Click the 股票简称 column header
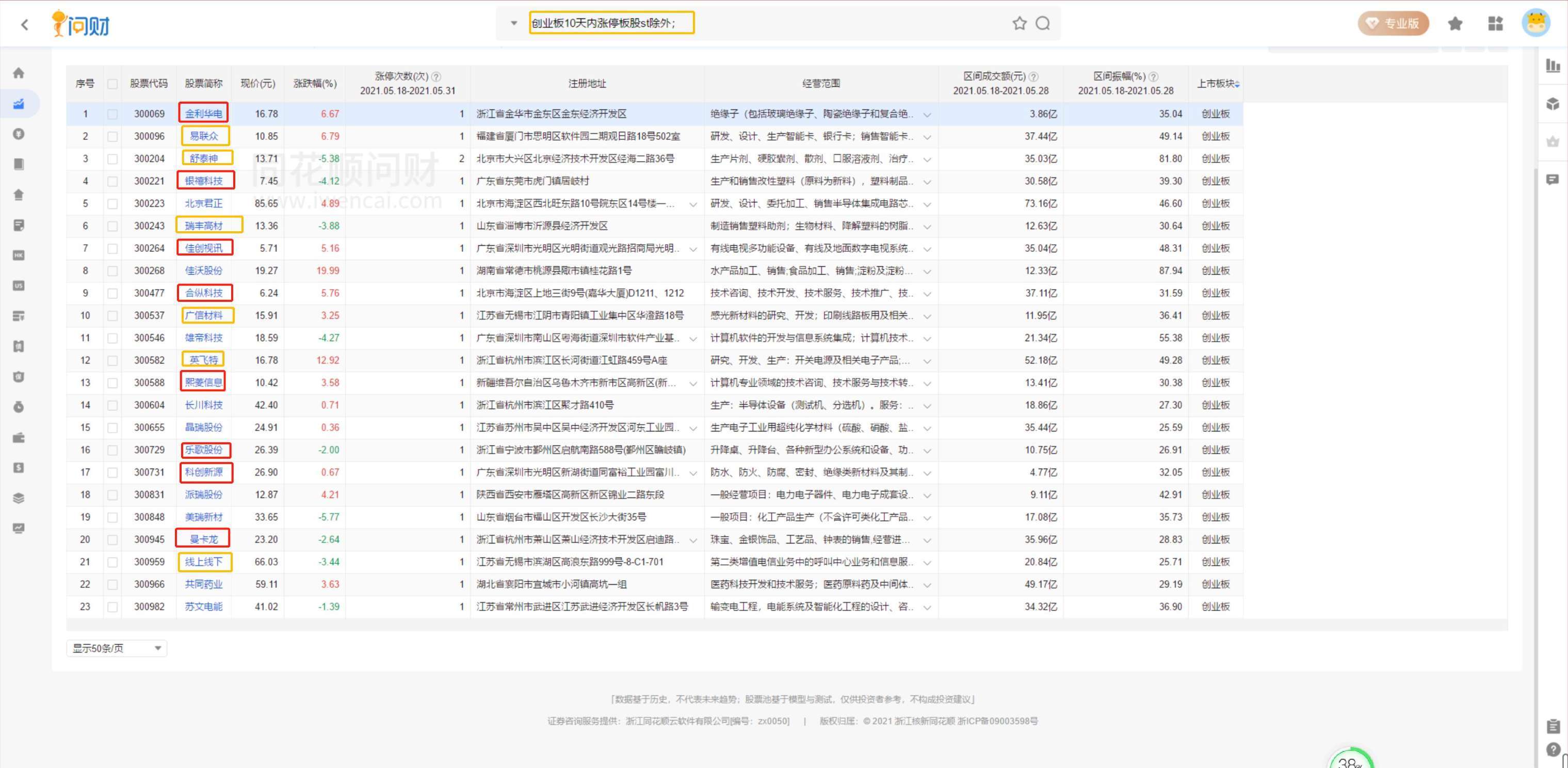 pos(204,84)
